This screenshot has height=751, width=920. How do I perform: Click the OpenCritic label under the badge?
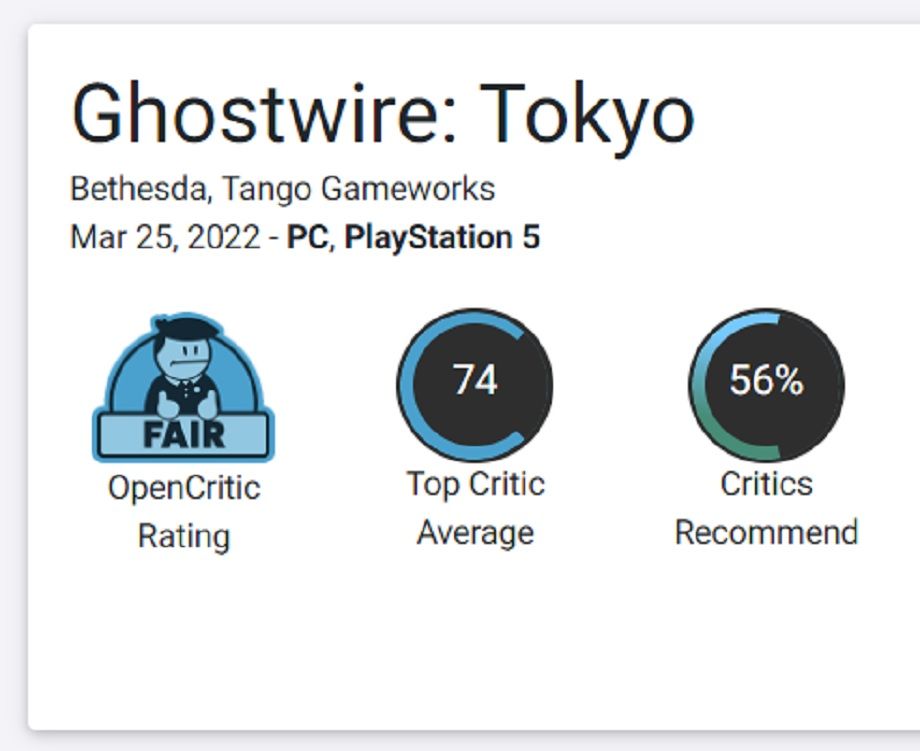[x=184, y=488]
